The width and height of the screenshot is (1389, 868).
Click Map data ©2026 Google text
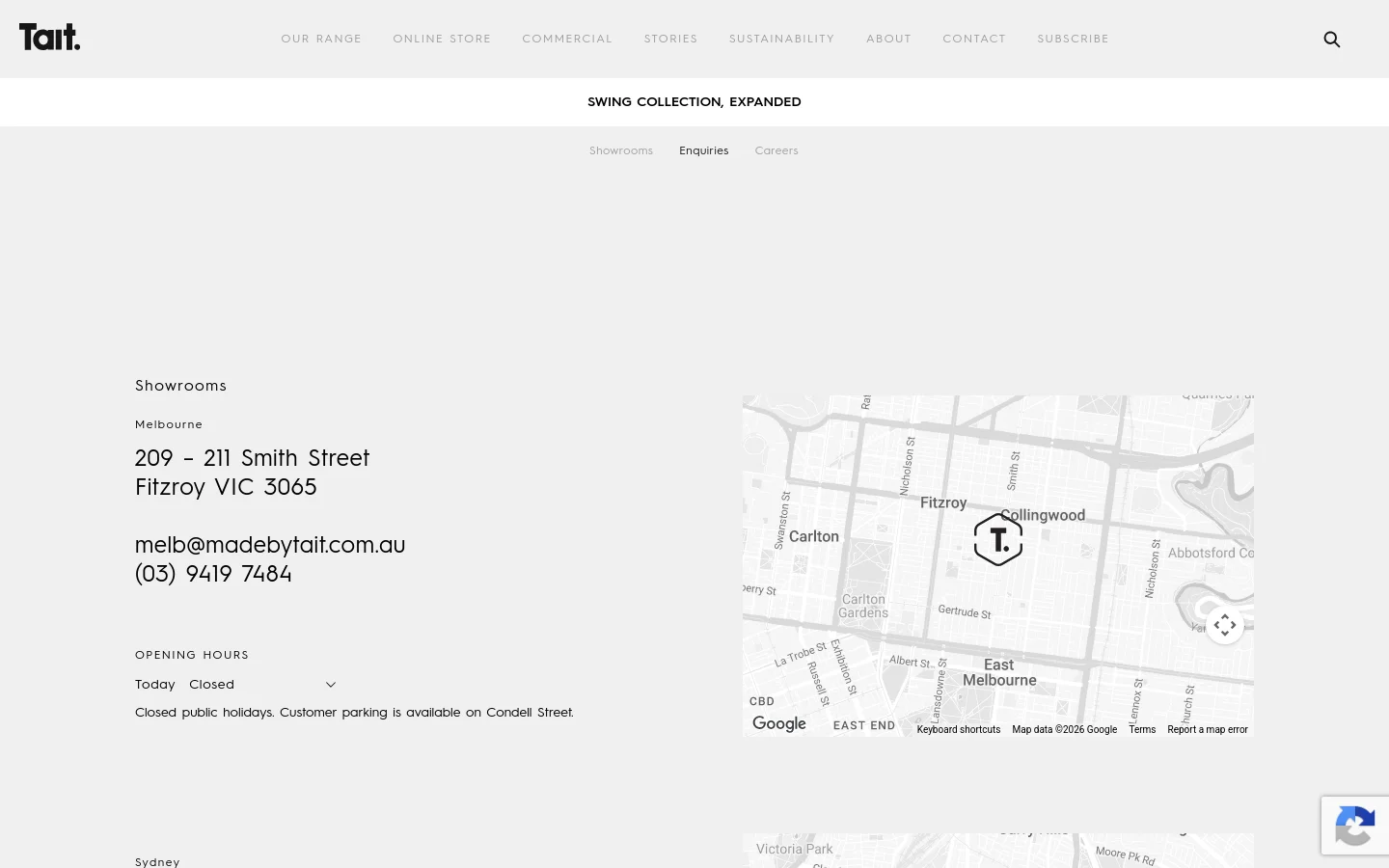(x=1065, y=730)
